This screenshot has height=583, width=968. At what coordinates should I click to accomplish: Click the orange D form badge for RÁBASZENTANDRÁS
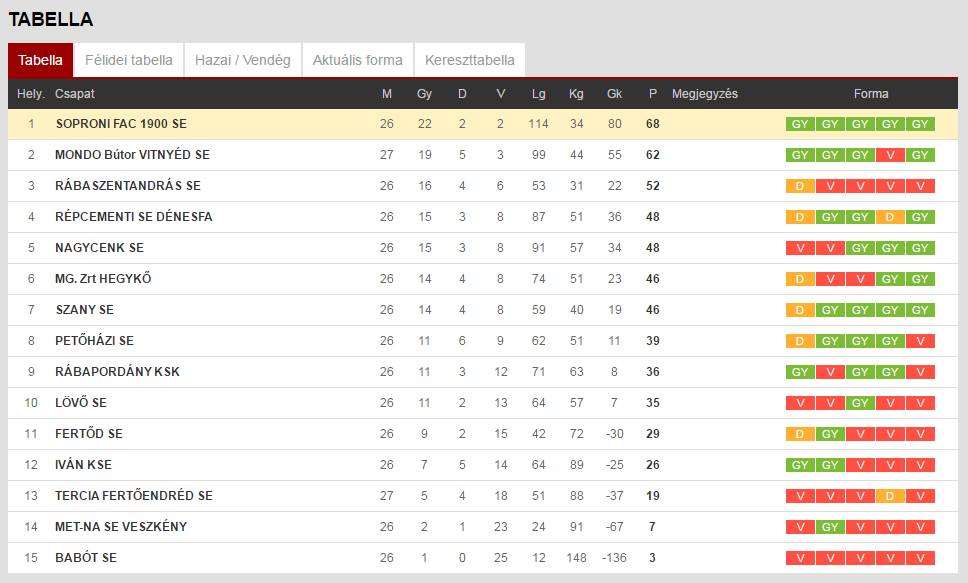[799, 186]
